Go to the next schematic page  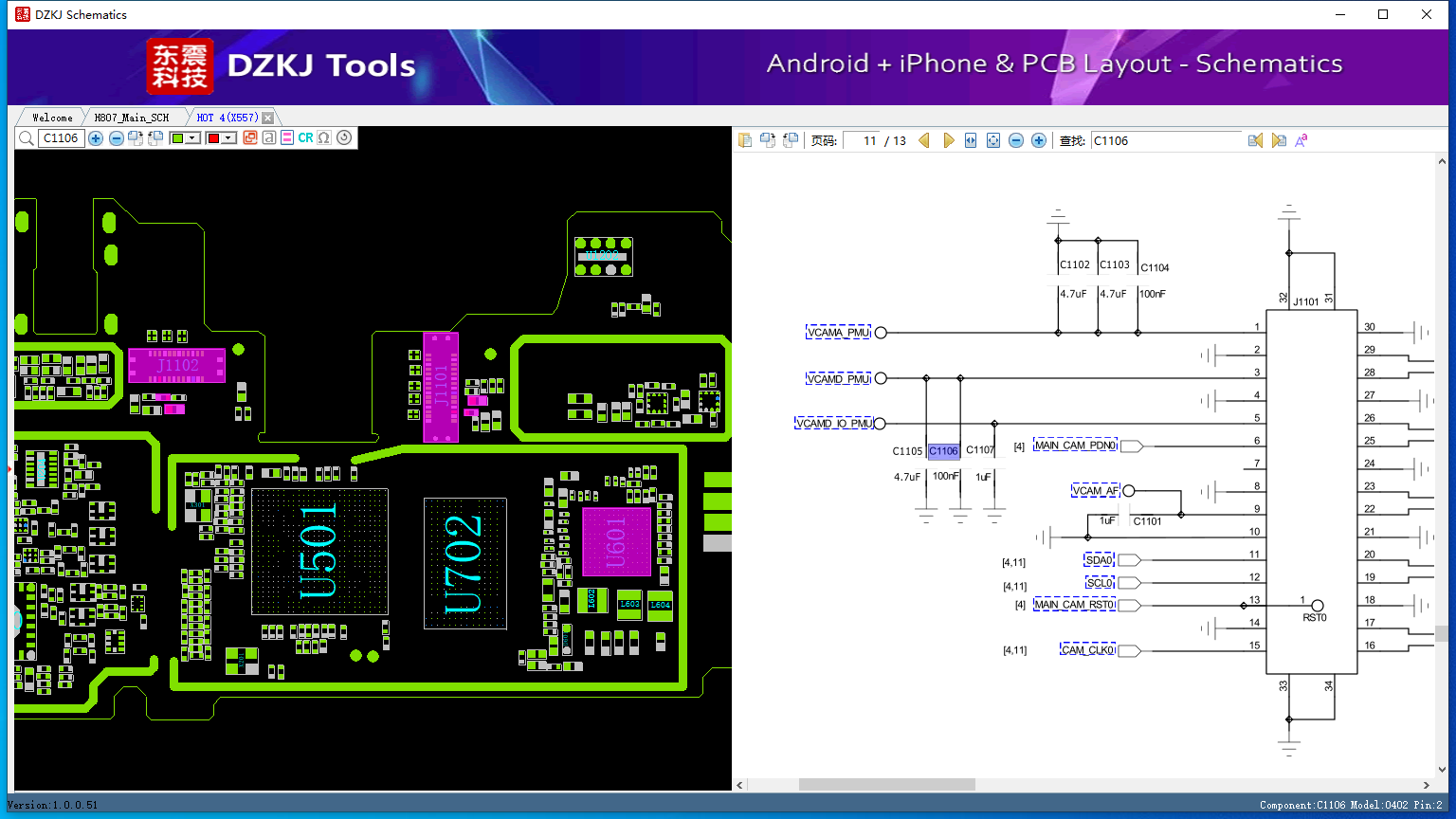tap(948, 140)
